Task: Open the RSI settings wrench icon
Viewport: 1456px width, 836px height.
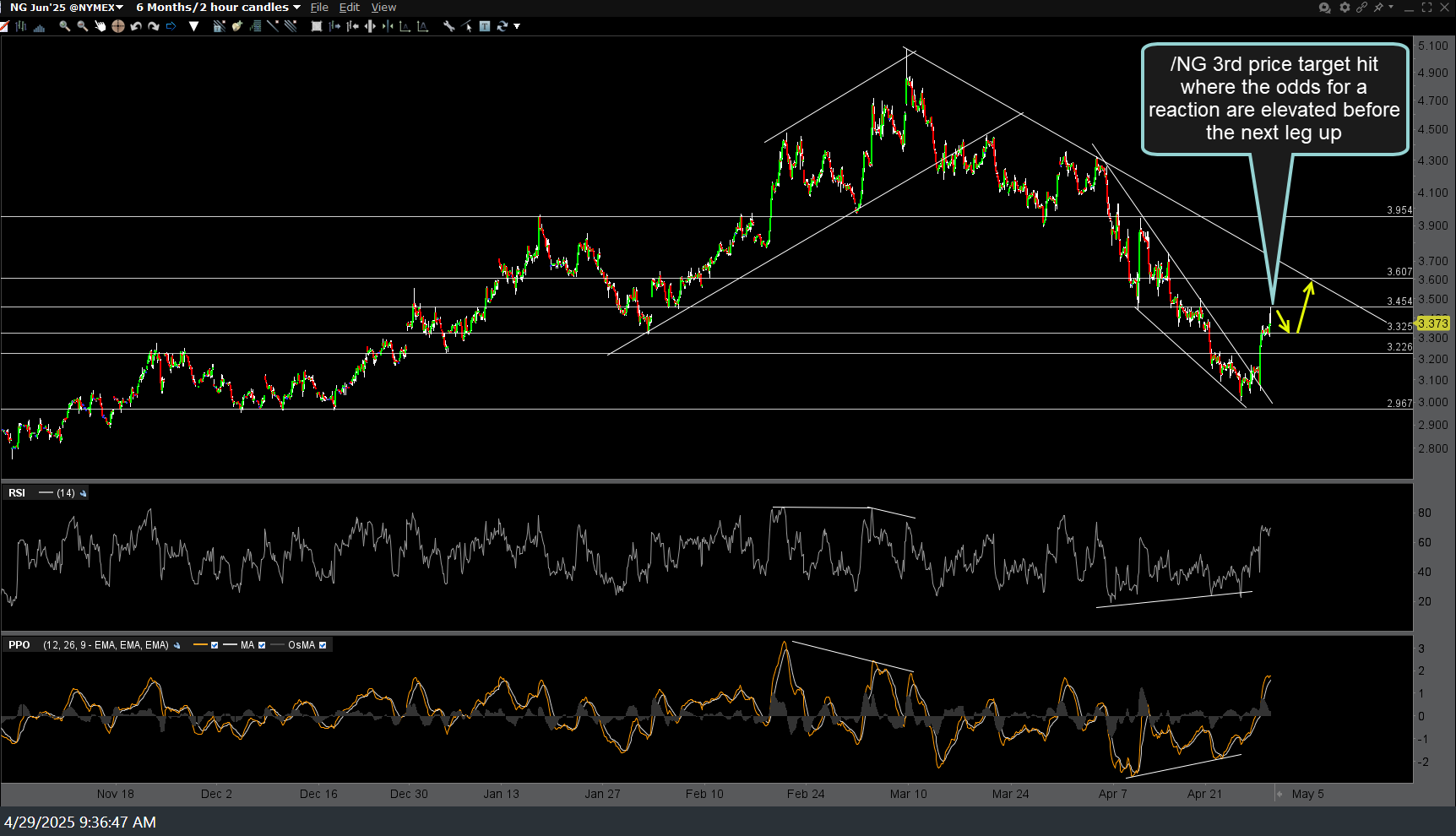Action: [x=83, y=493]
